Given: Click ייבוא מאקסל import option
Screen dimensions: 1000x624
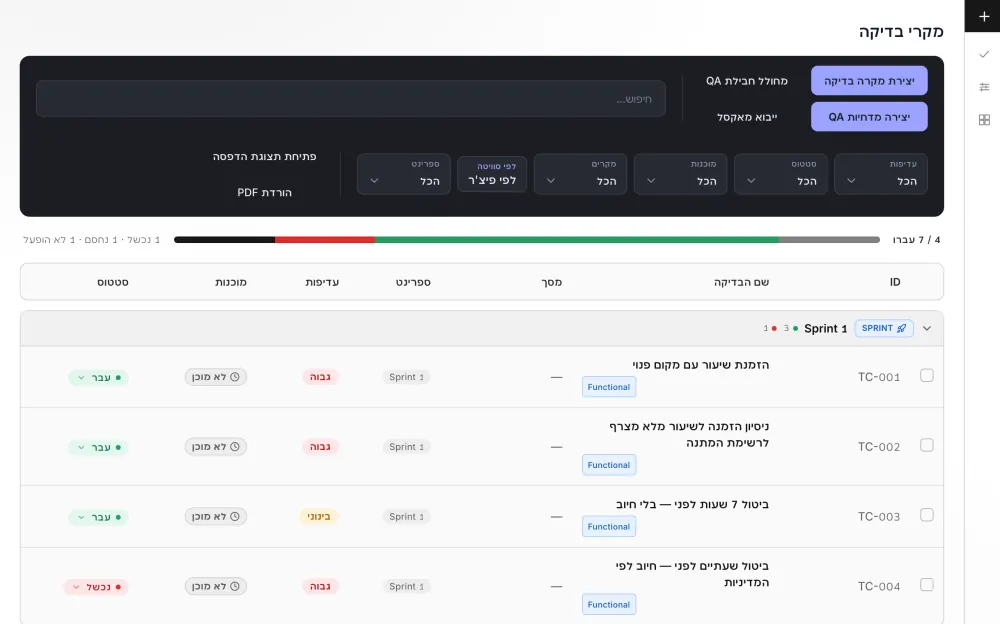Looking at the screenshot, I should click(747, 117).
